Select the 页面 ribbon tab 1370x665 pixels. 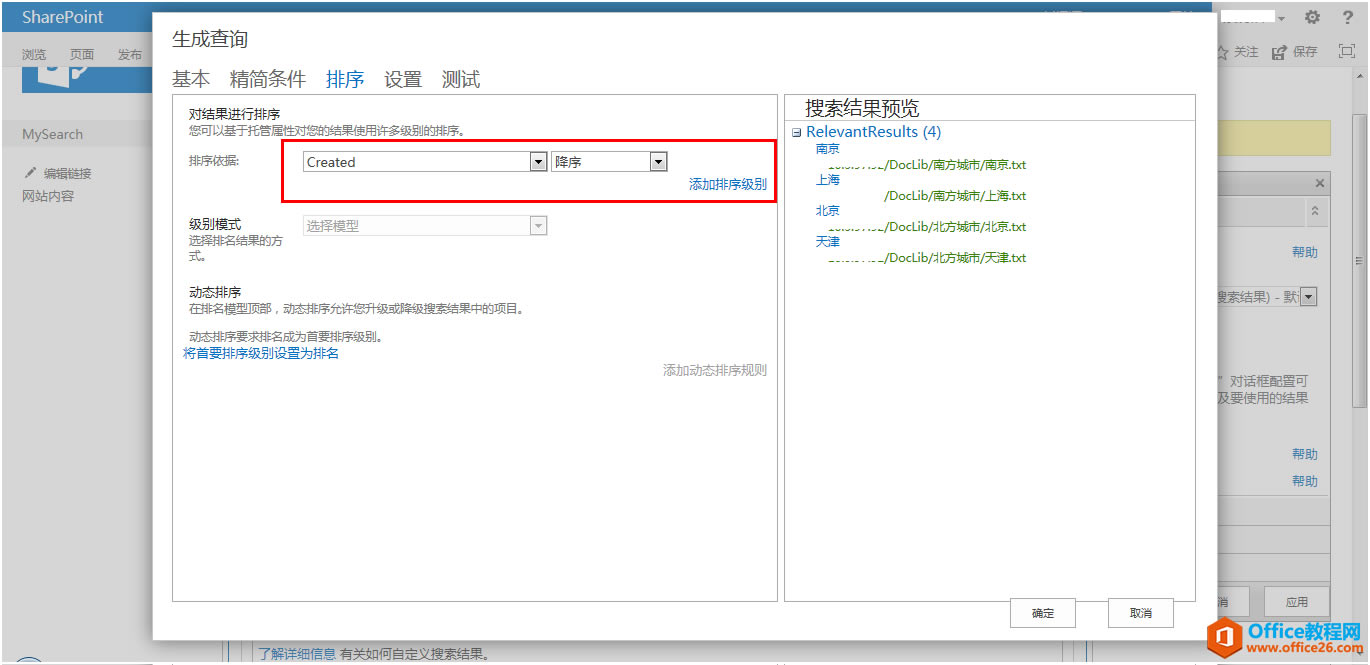click(82, 54)
